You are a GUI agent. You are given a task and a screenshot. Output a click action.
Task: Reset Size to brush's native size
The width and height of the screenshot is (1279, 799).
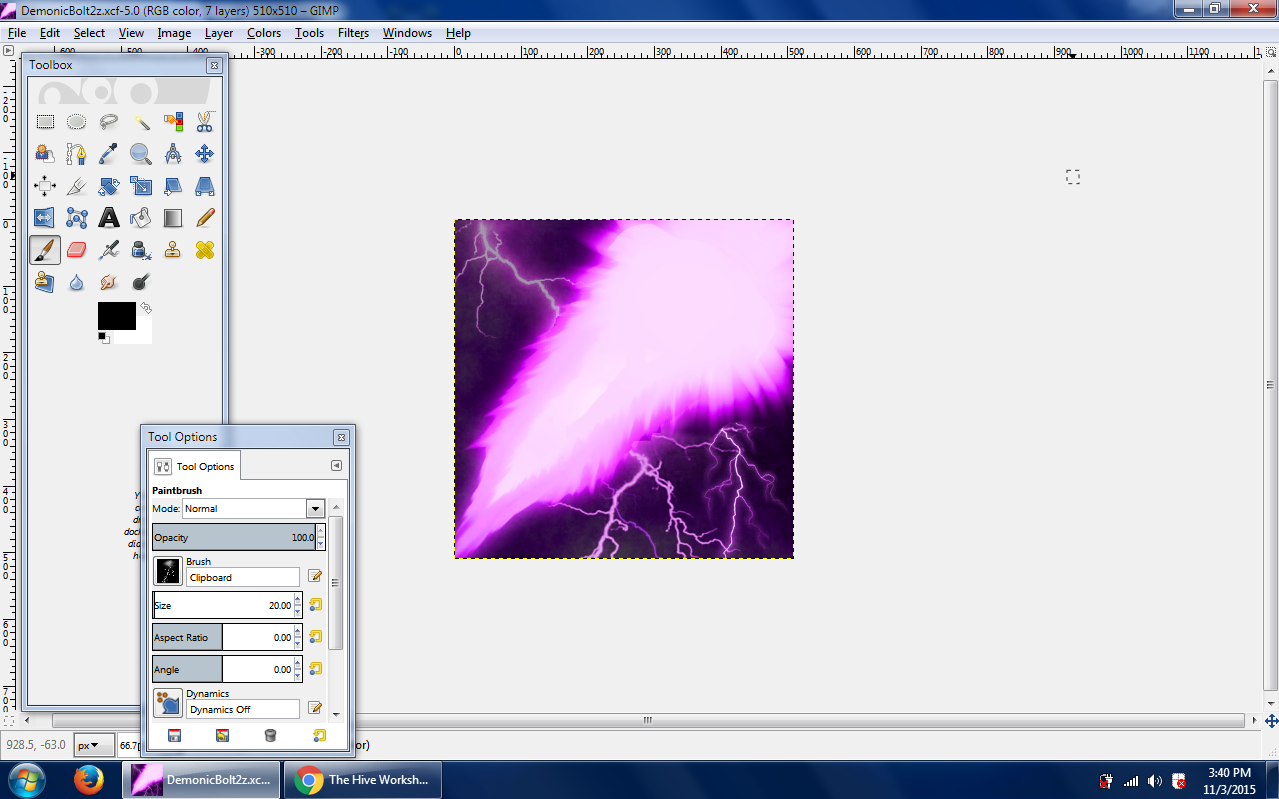click(x=315, y=605)
